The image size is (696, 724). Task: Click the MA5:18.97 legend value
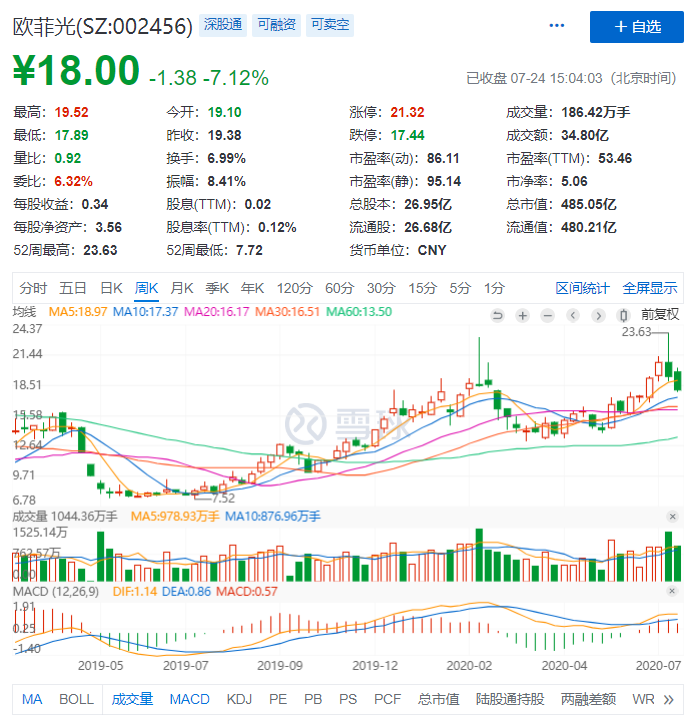78,312
